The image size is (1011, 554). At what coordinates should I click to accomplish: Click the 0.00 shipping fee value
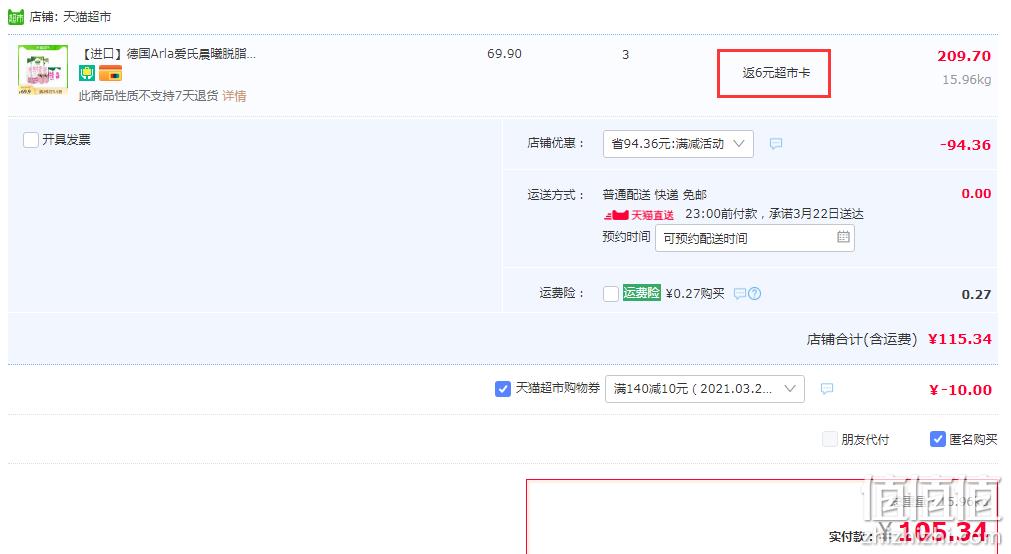coord(976,193)
